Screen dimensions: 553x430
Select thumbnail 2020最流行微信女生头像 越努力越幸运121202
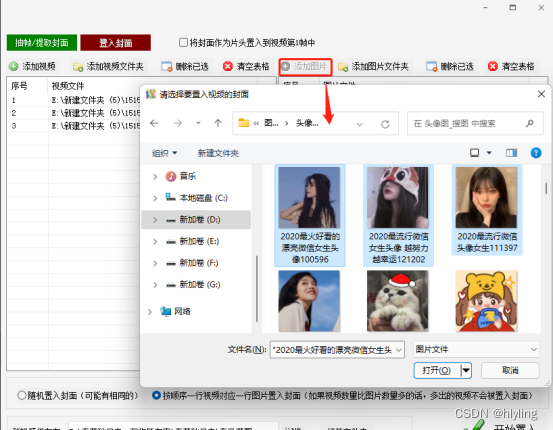pyautogui.click(x=398, y=215)
